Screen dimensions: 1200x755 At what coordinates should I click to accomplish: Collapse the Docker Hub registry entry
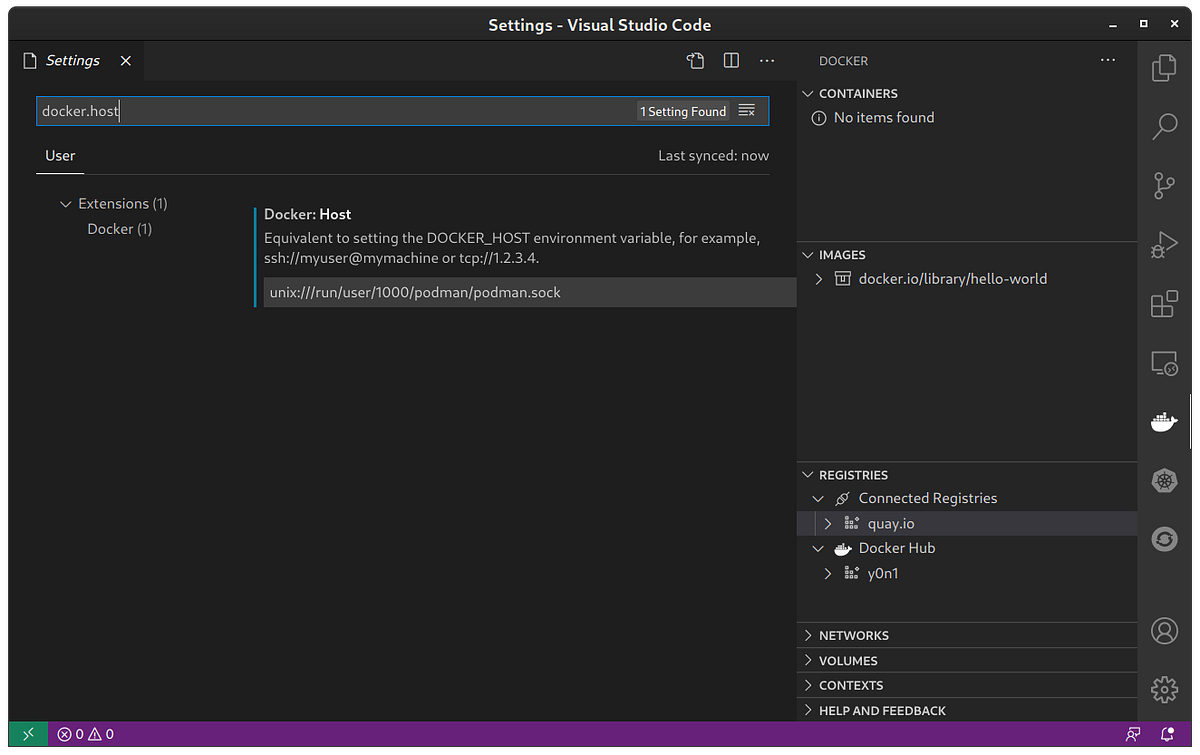[818, 548]
